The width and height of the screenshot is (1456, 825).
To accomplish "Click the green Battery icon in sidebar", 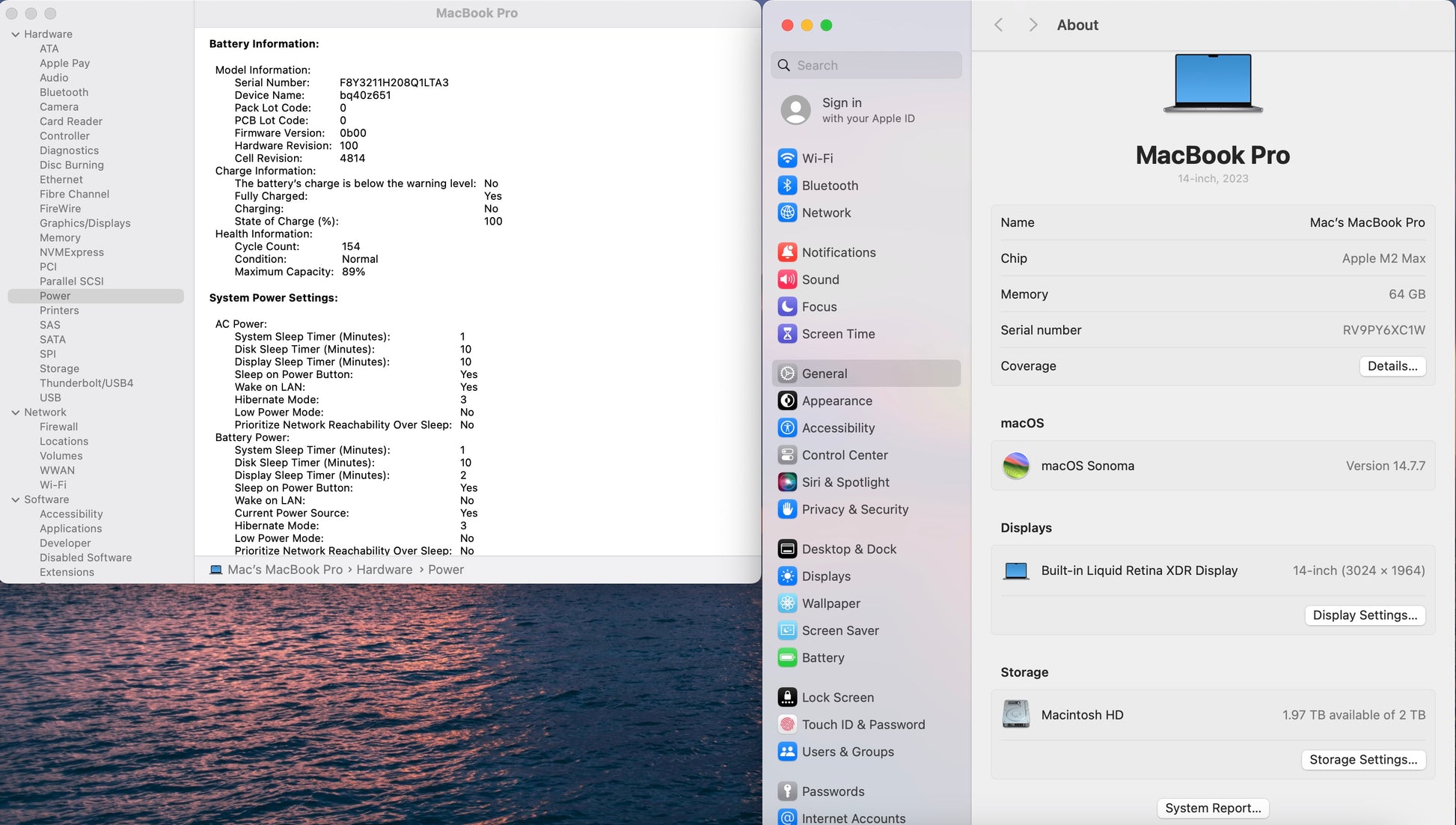I will click(787, 657).
